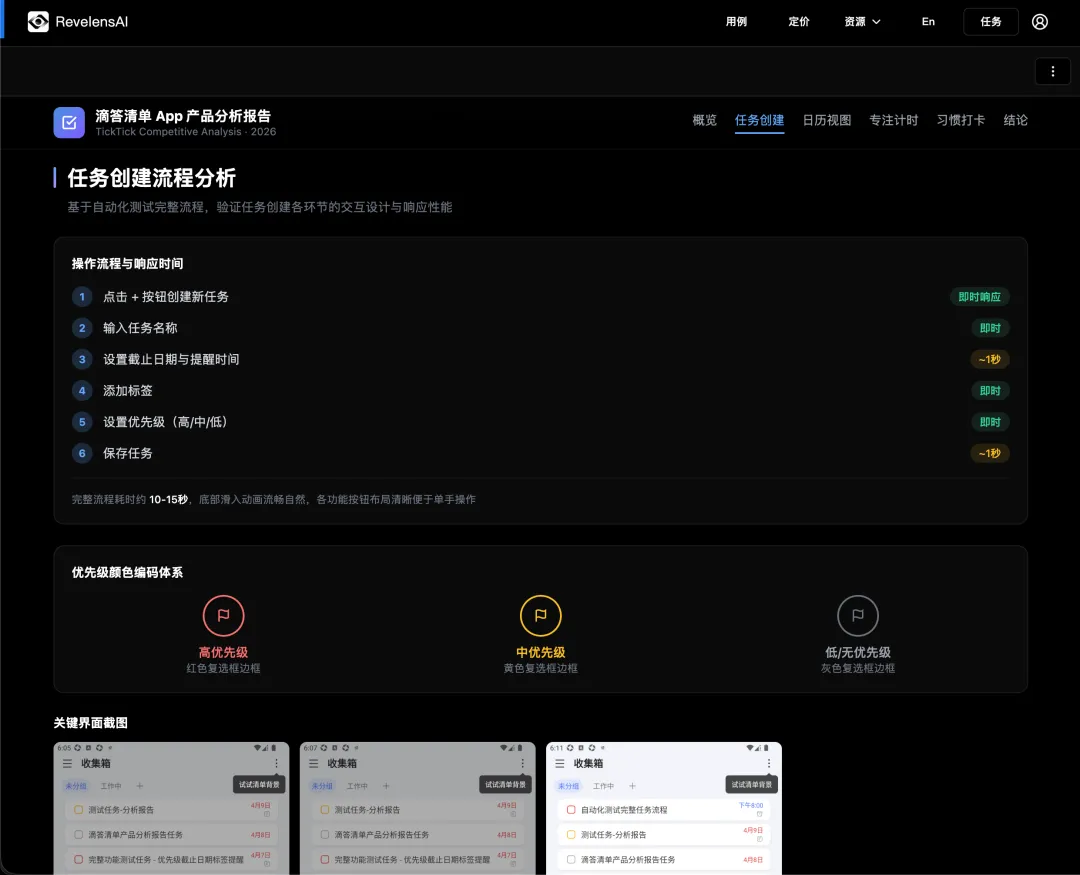Open the third bright screenshot at 6:11
This screenshot has width=1080, height=875.
(x=664, y=808)
